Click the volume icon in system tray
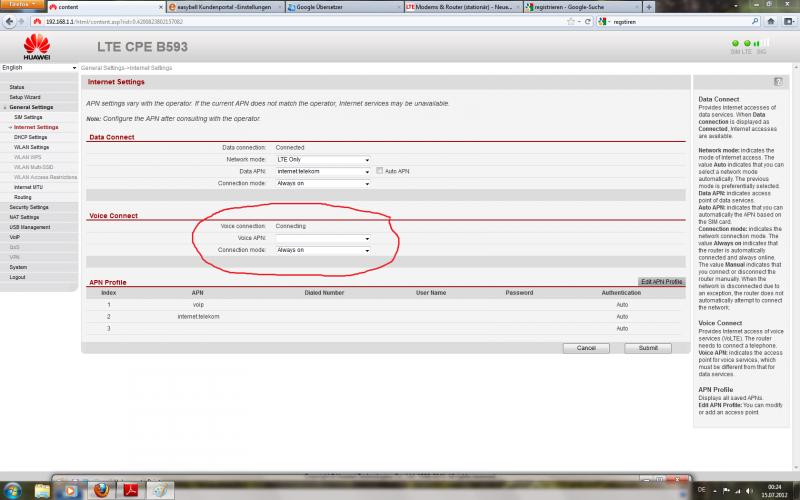This screenshot has height=500, width=800. tap(749, 491)
